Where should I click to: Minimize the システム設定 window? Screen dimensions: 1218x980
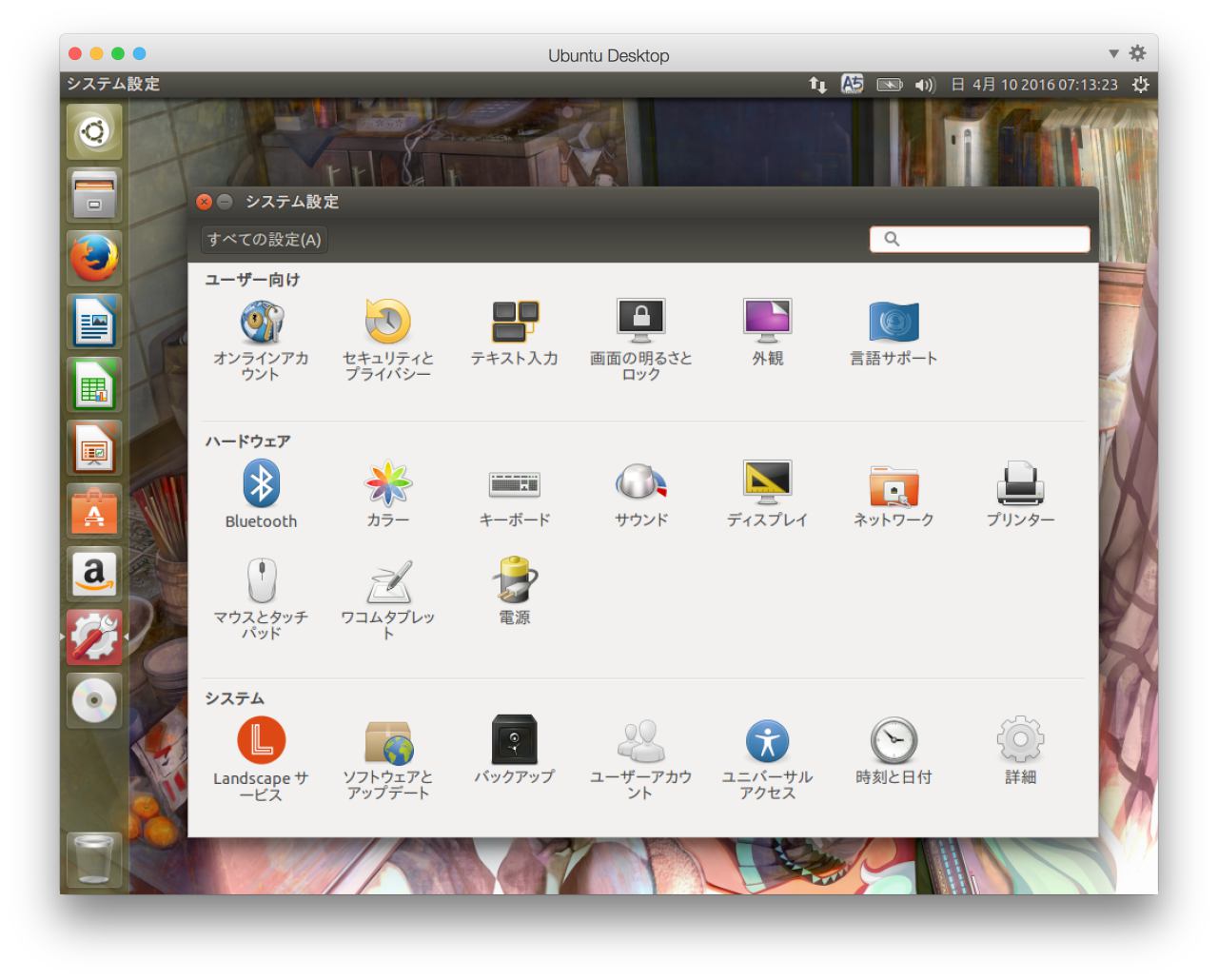point(225,202)
